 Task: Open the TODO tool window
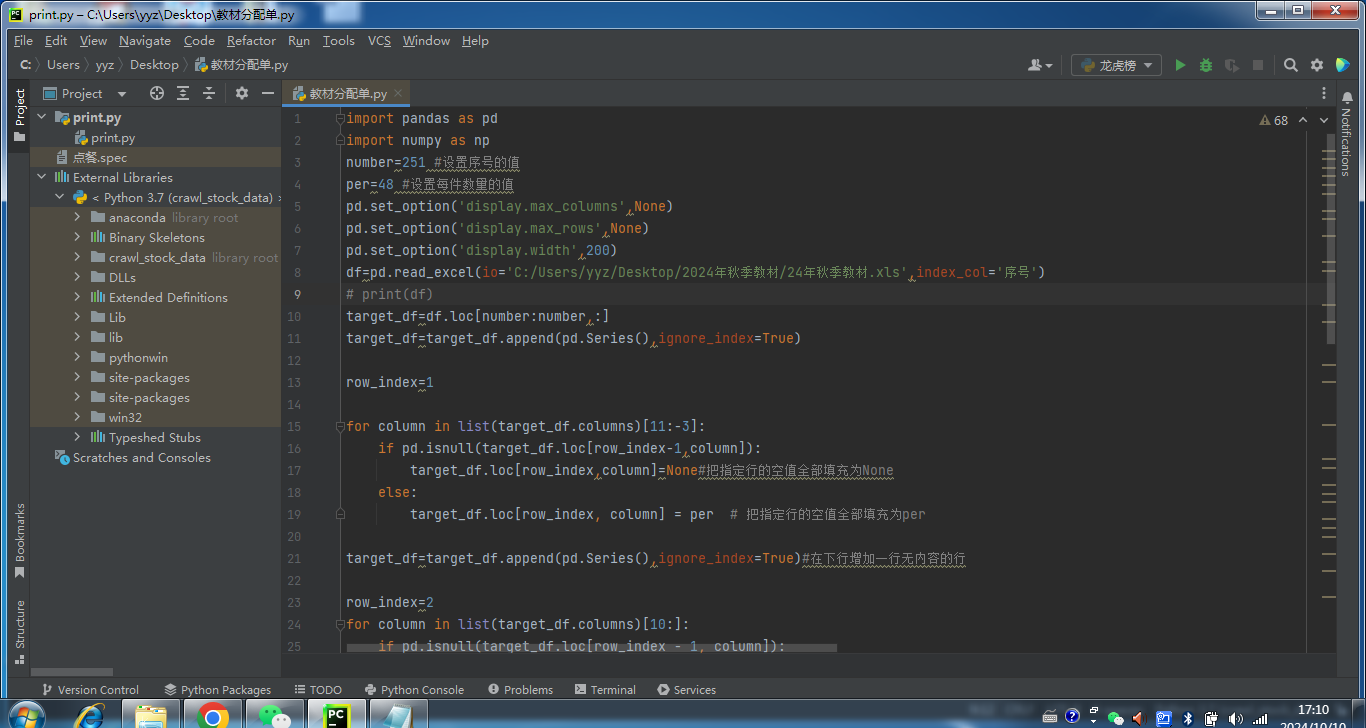click(x=318, y=690)
